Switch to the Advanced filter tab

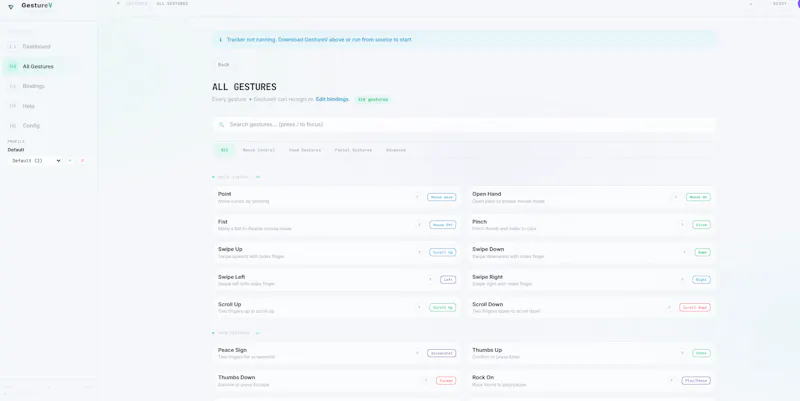[396, 150]
